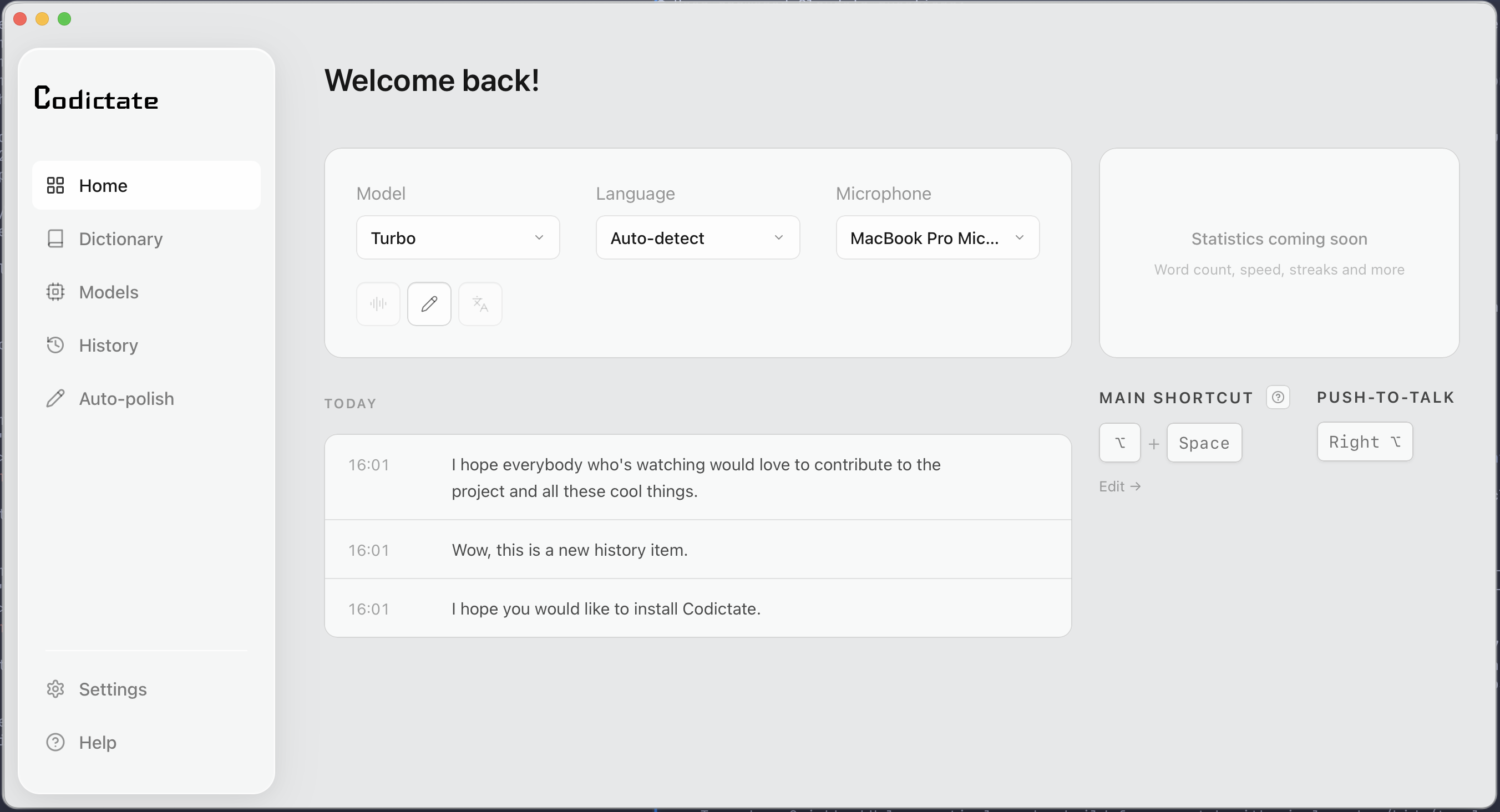The height and width of the screenshot is (812, 1500).
Task: Click the 'Welcome back!' heading
Action: click(x=432, y=80)
